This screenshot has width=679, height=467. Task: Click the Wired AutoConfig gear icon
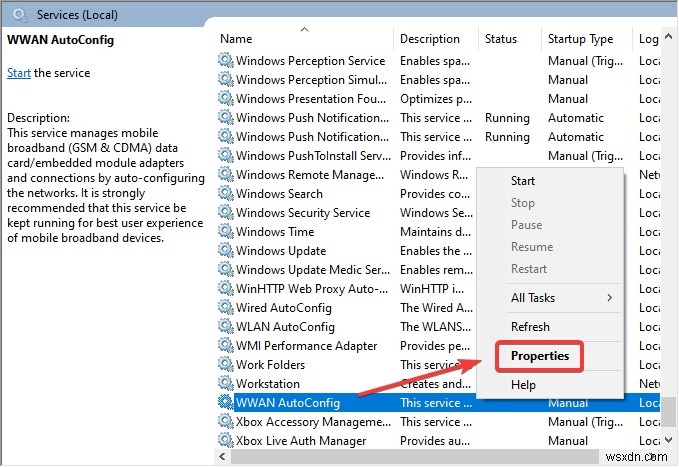pos(226,307)
